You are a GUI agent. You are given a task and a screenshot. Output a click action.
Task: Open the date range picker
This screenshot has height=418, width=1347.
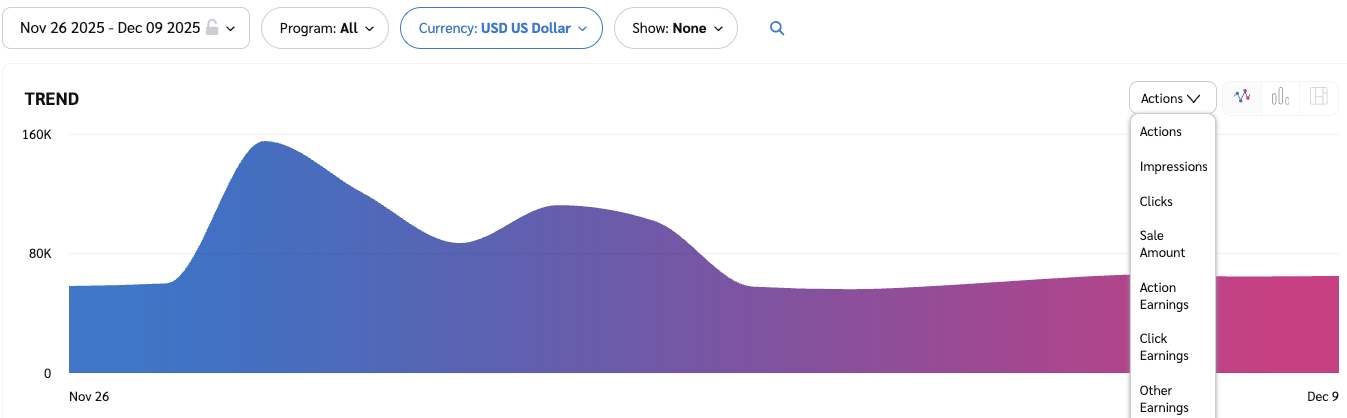[x=126, y=28]
